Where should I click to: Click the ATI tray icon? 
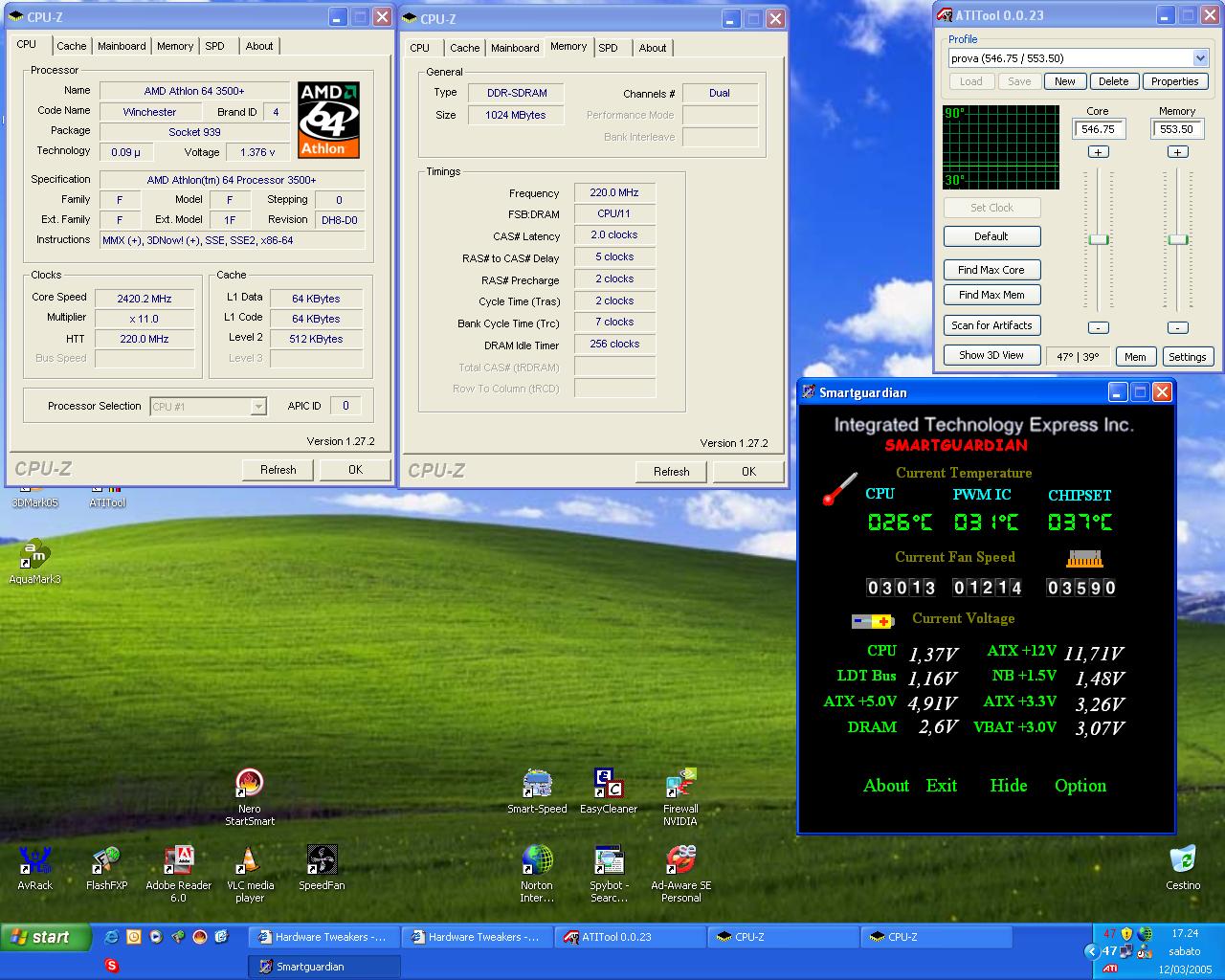coord(1110,969)
